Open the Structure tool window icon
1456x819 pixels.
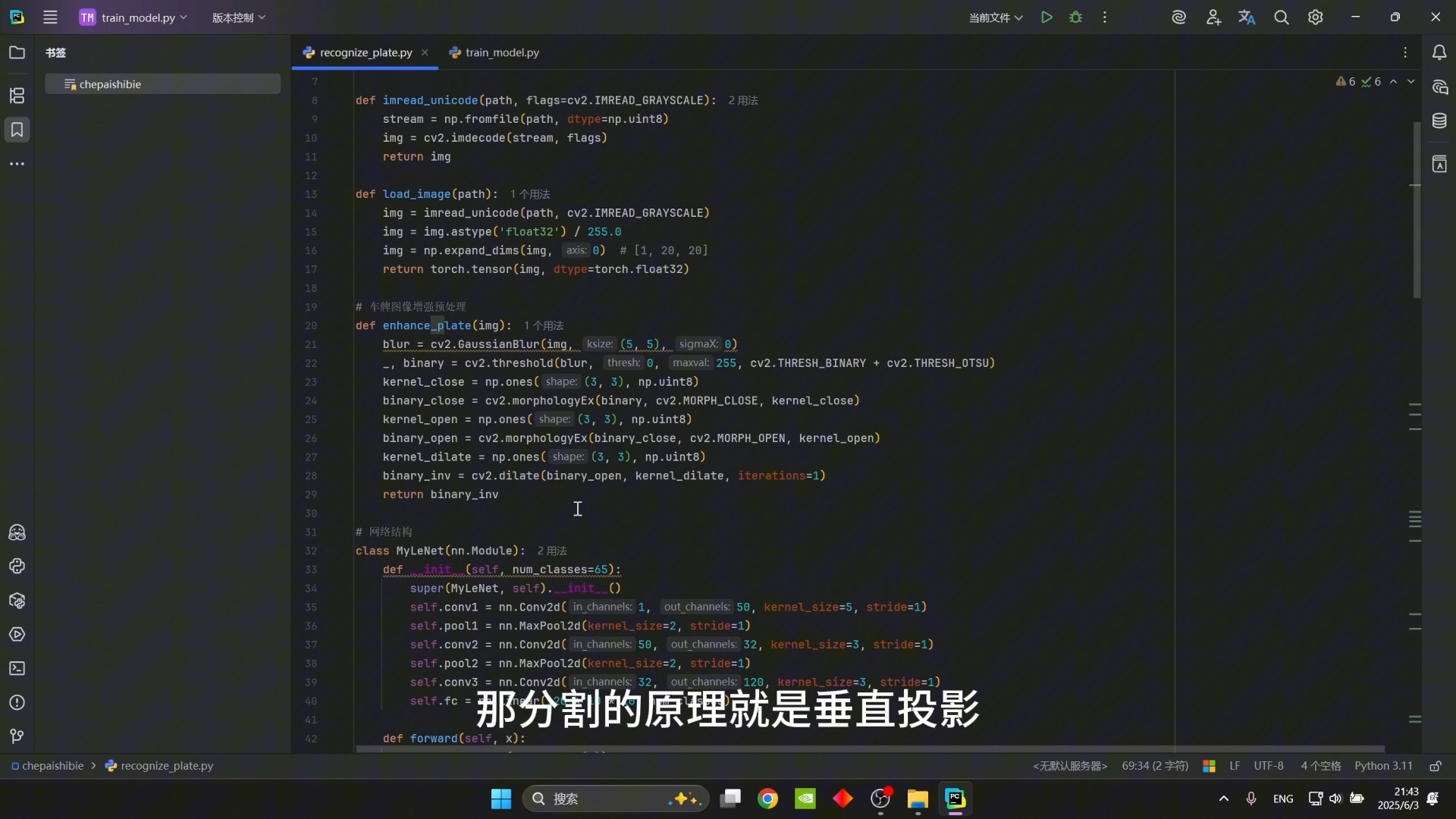pyautogui.click(x=17, y=96)
